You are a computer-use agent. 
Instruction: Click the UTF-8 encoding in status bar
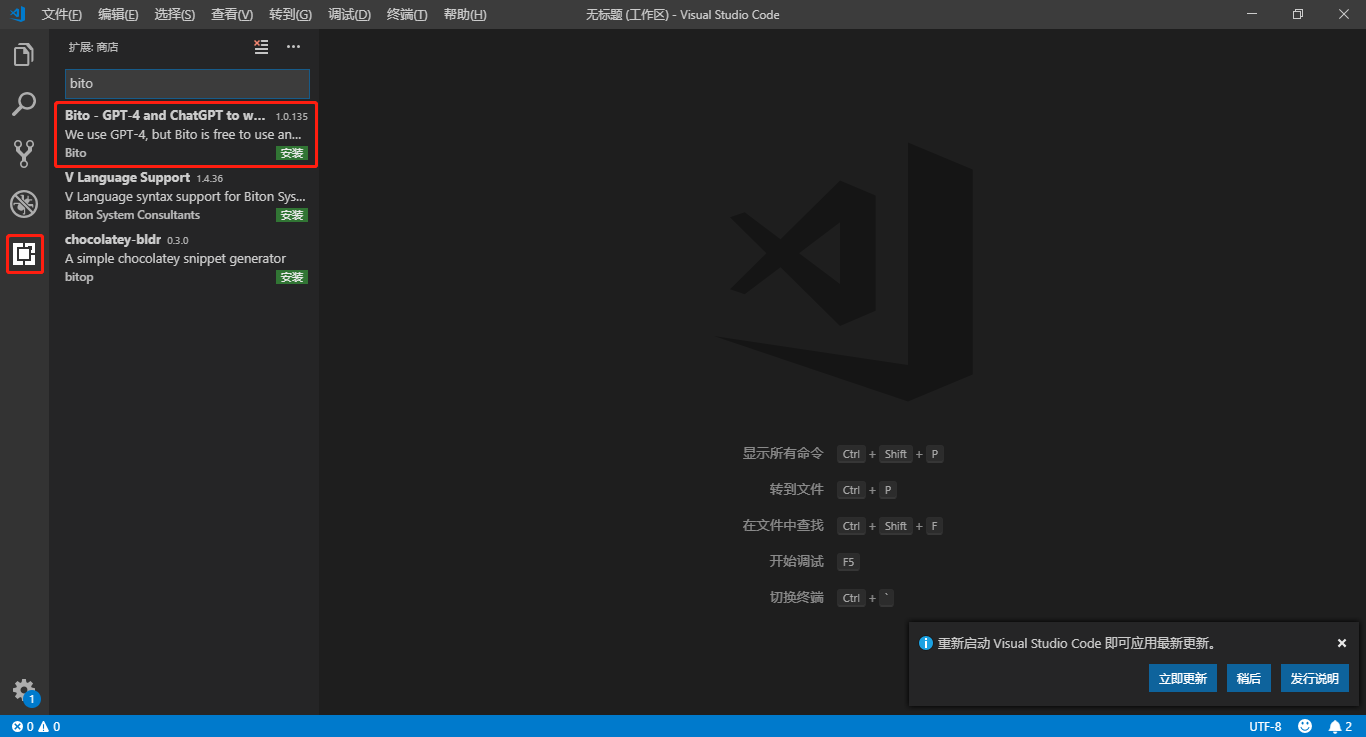pyautogui.click(x=1265, y=727)
